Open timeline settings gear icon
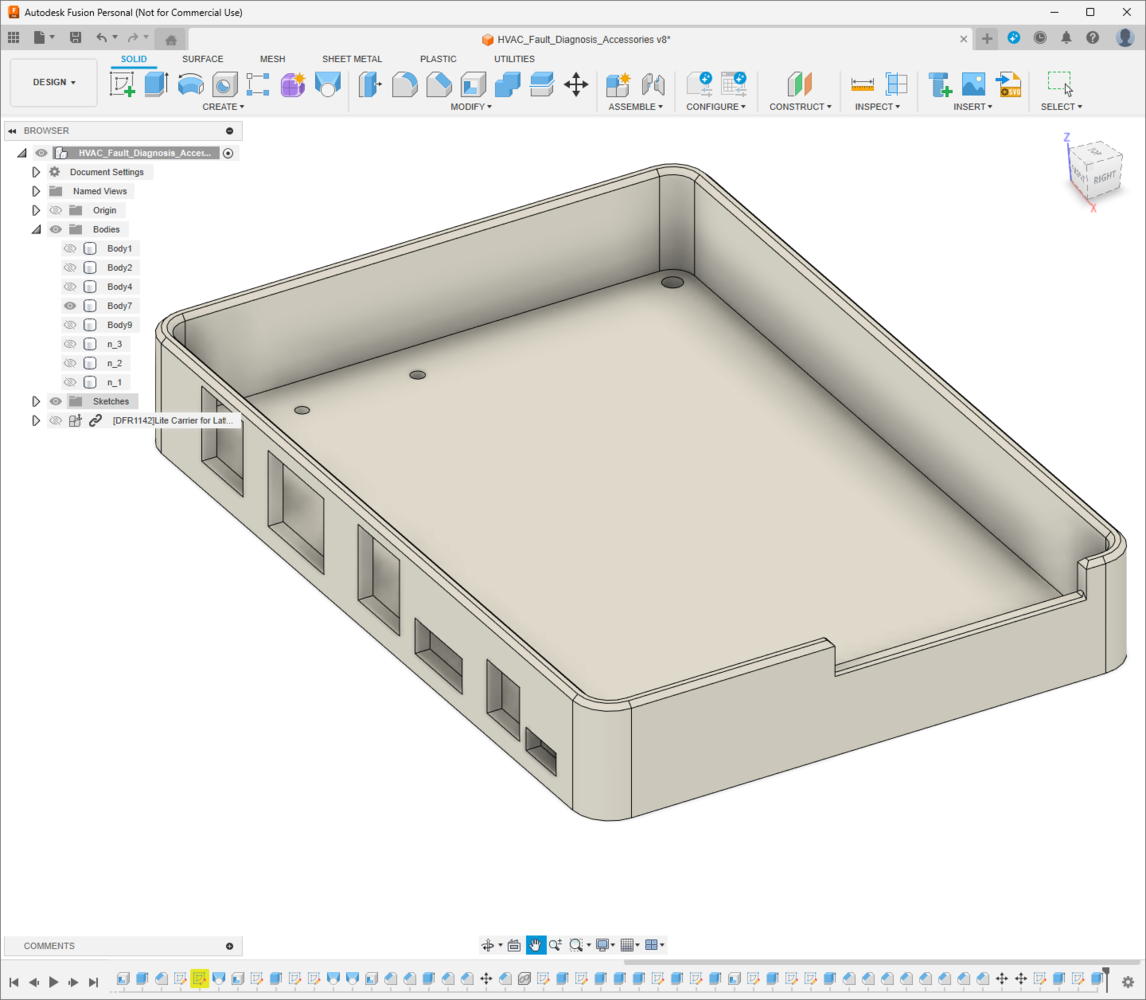The height and width of the screenshot is (1000, 1146). 1128,982
